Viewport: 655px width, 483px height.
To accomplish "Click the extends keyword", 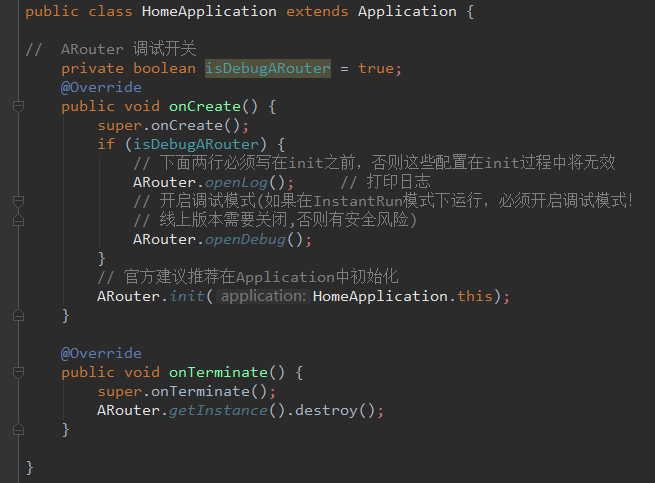I will point(317,11).
